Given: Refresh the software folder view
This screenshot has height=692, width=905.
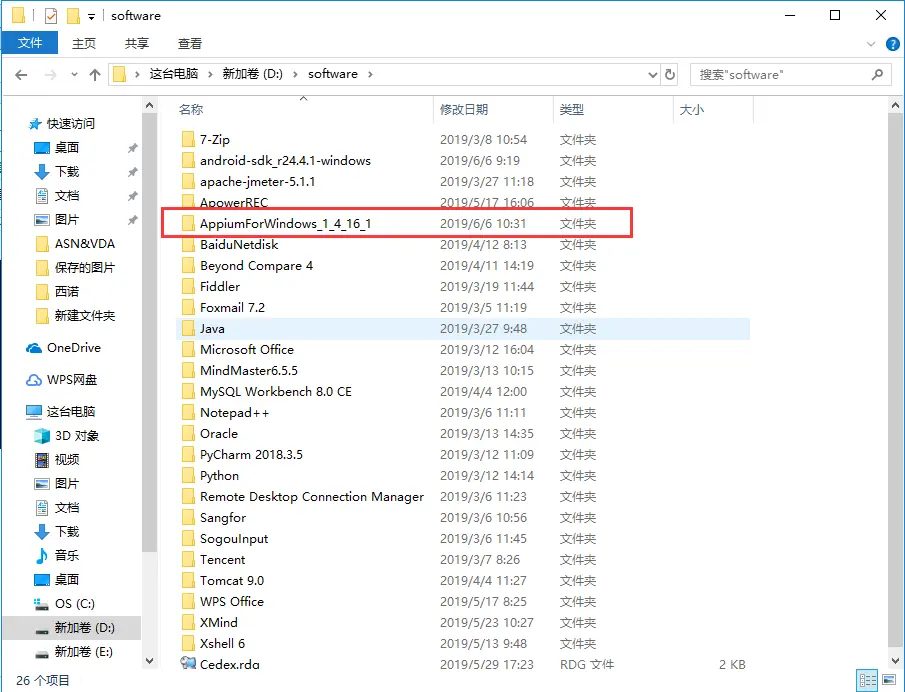Looking at the screenshot, I should (670, 74).
